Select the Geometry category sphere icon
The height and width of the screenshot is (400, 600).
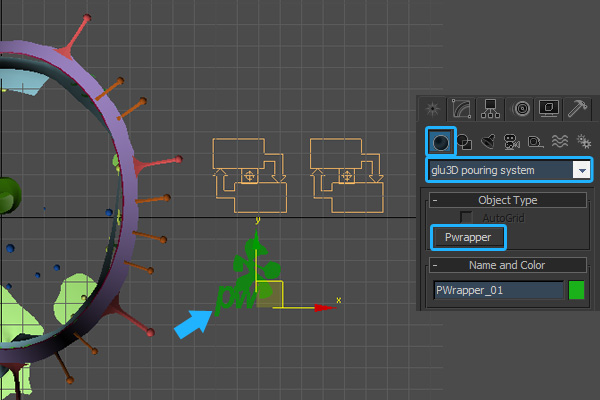click(x=440, y=141)
